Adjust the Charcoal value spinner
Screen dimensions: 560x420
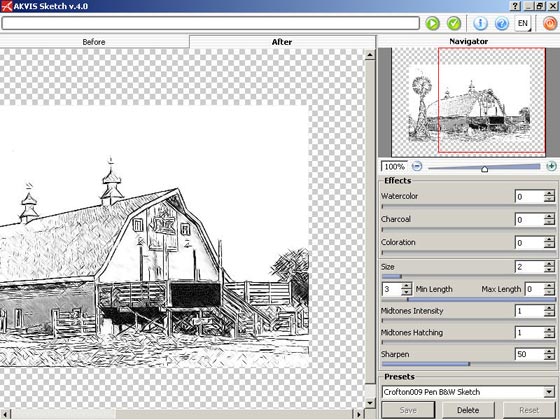pos(549,220)
